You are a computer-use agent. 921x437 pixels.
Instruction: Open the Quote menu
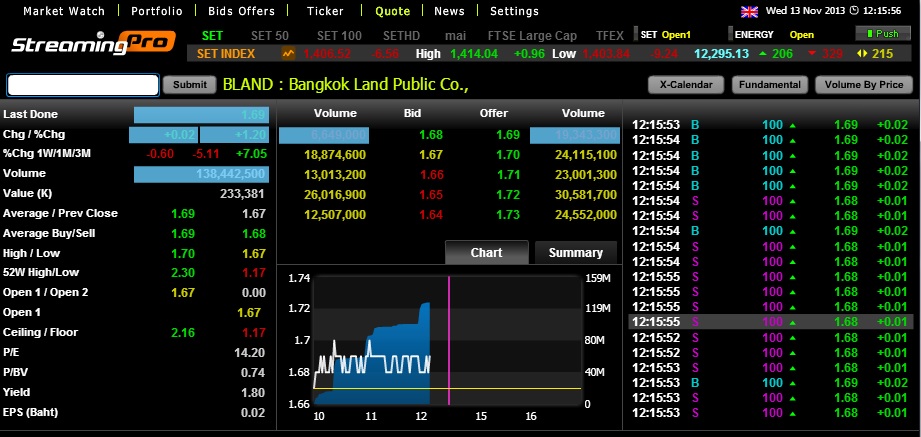tap(392, 11)
